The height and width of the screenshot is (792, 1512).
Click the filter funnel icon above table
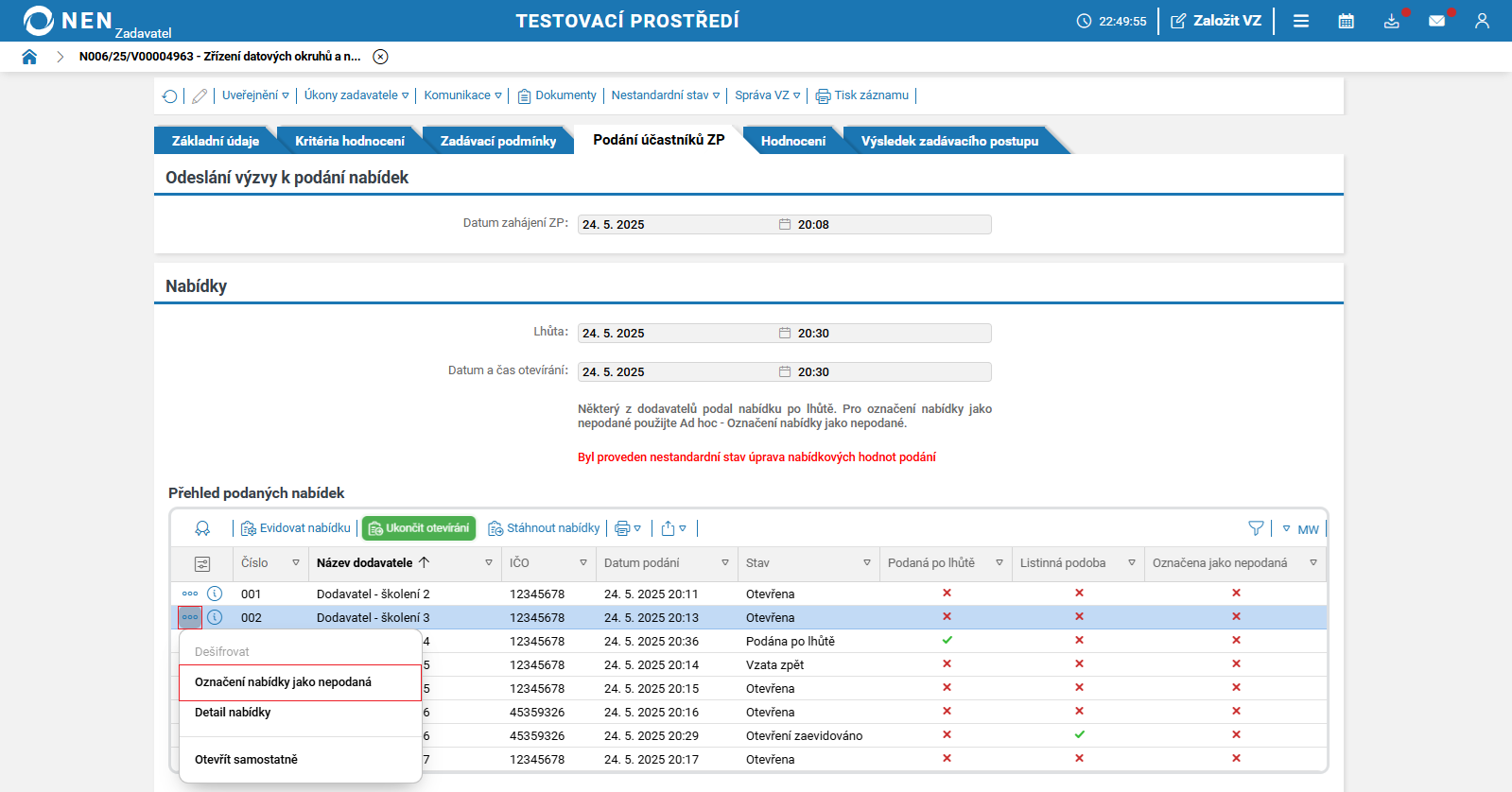click(1256, 528)
